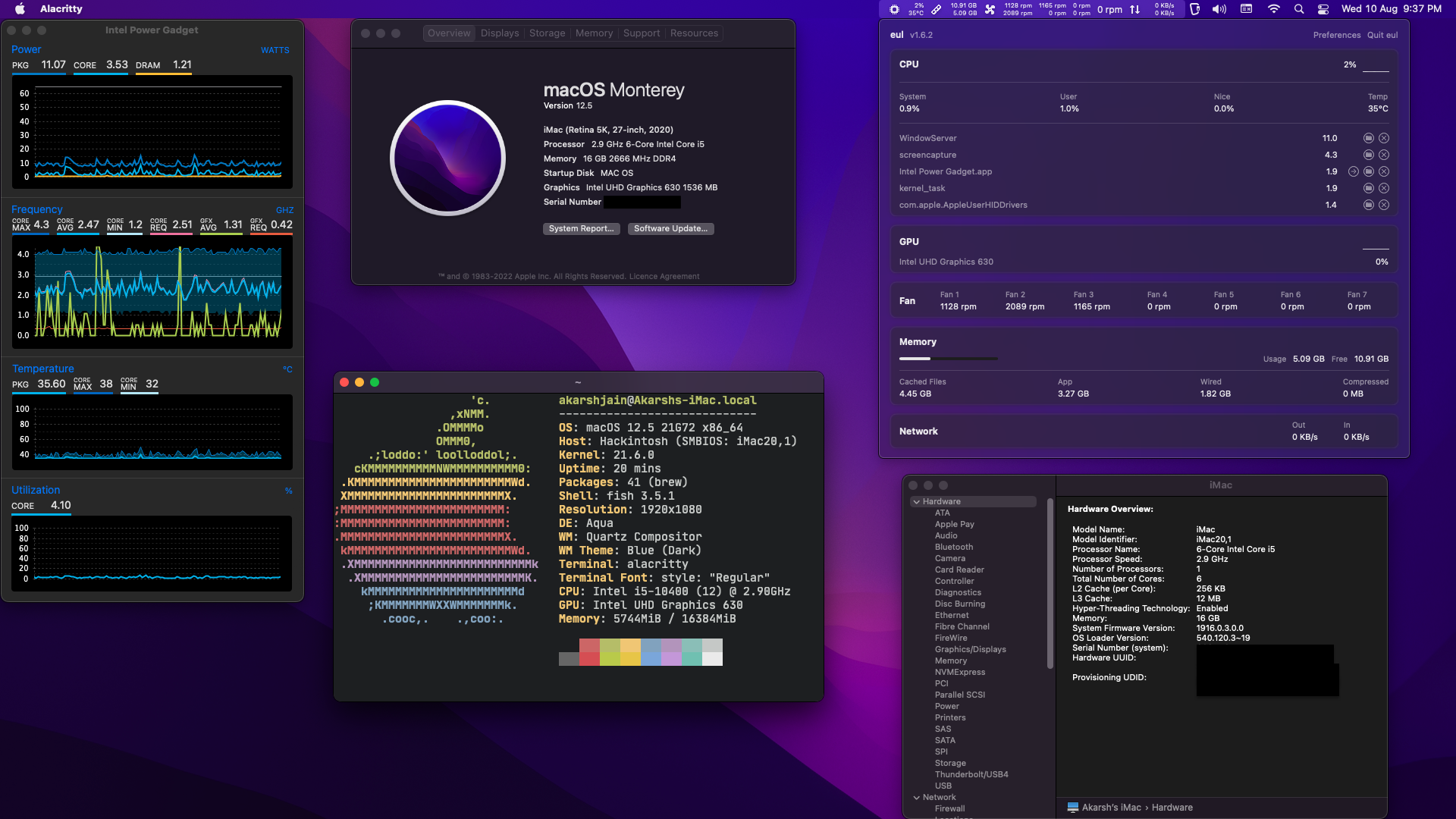
Task: Click the Software Update... button
Action: pyautogui.click(x=670, y=228)
